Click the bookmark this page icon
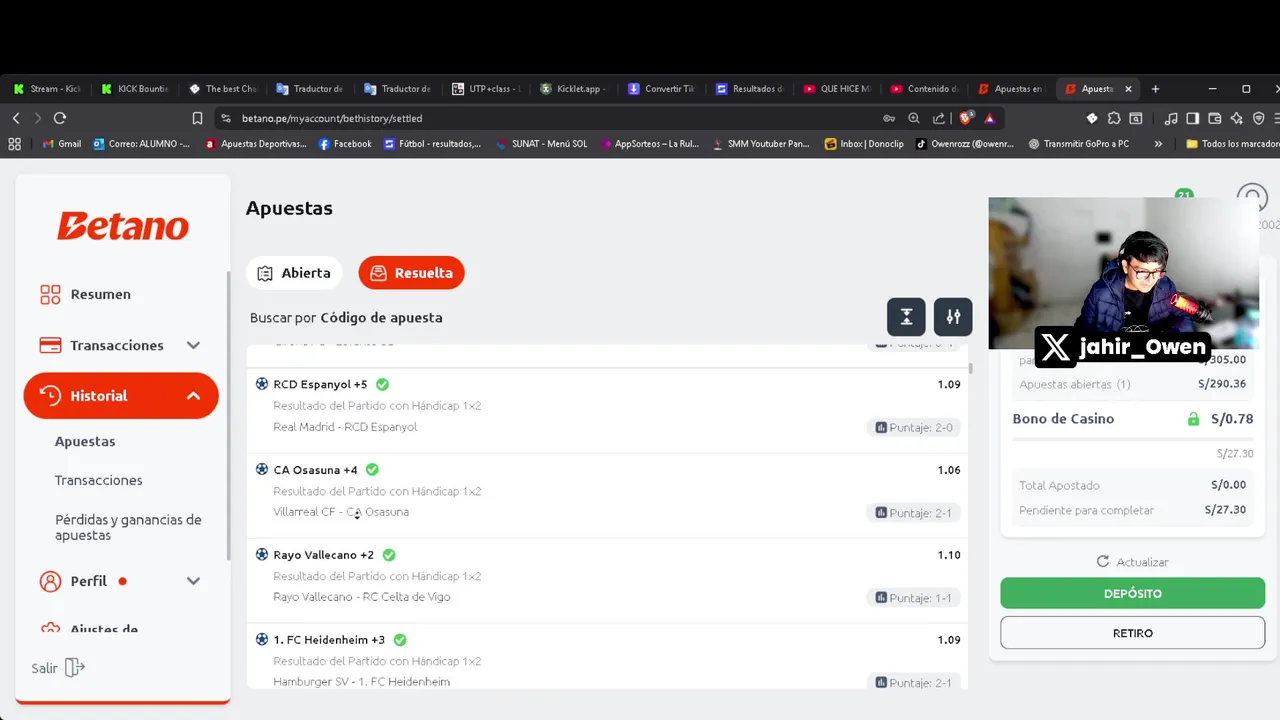 tap(197, 118)
